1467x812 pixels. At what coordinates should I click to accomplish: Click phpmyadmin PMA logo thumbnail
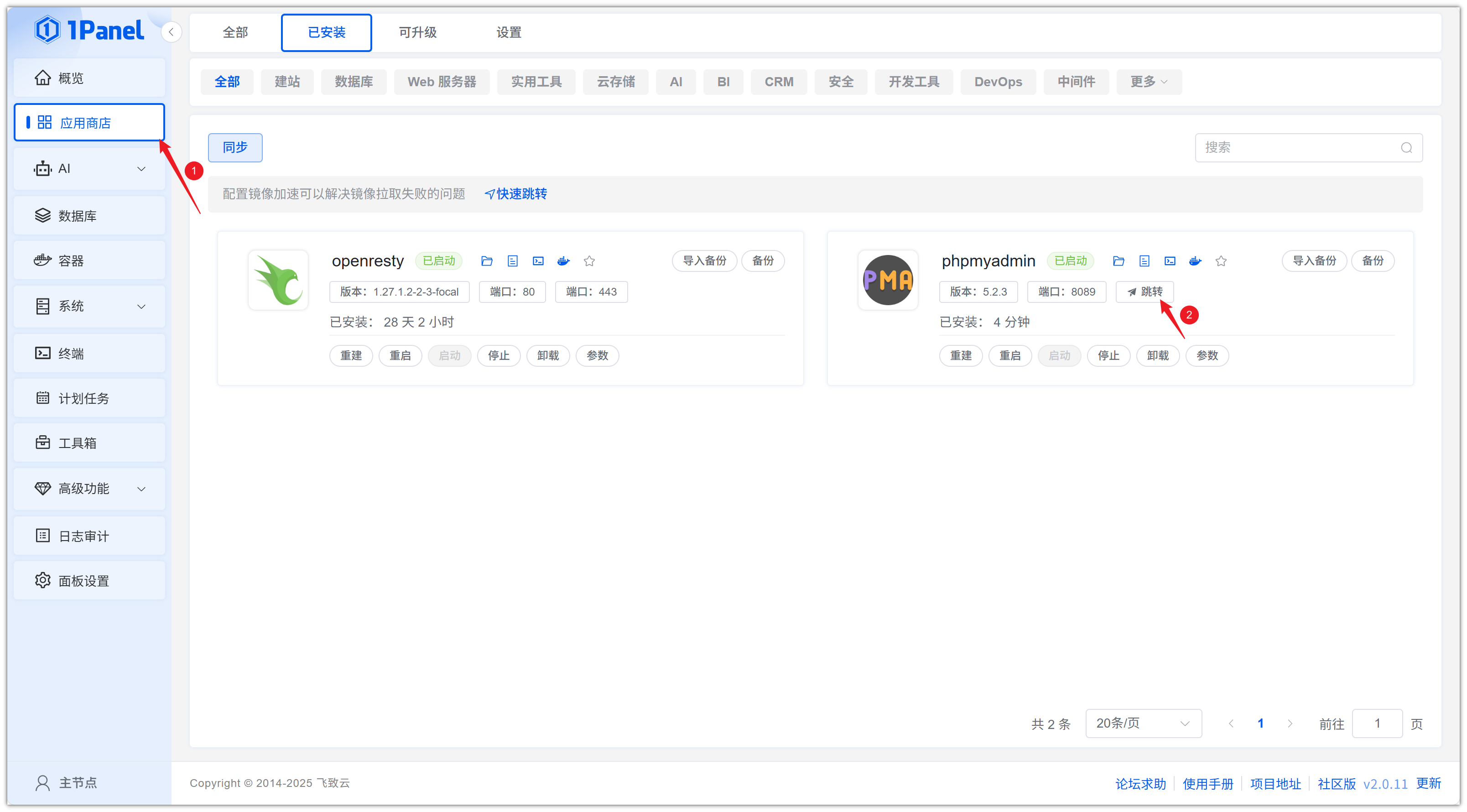click(x=887, y=280)
